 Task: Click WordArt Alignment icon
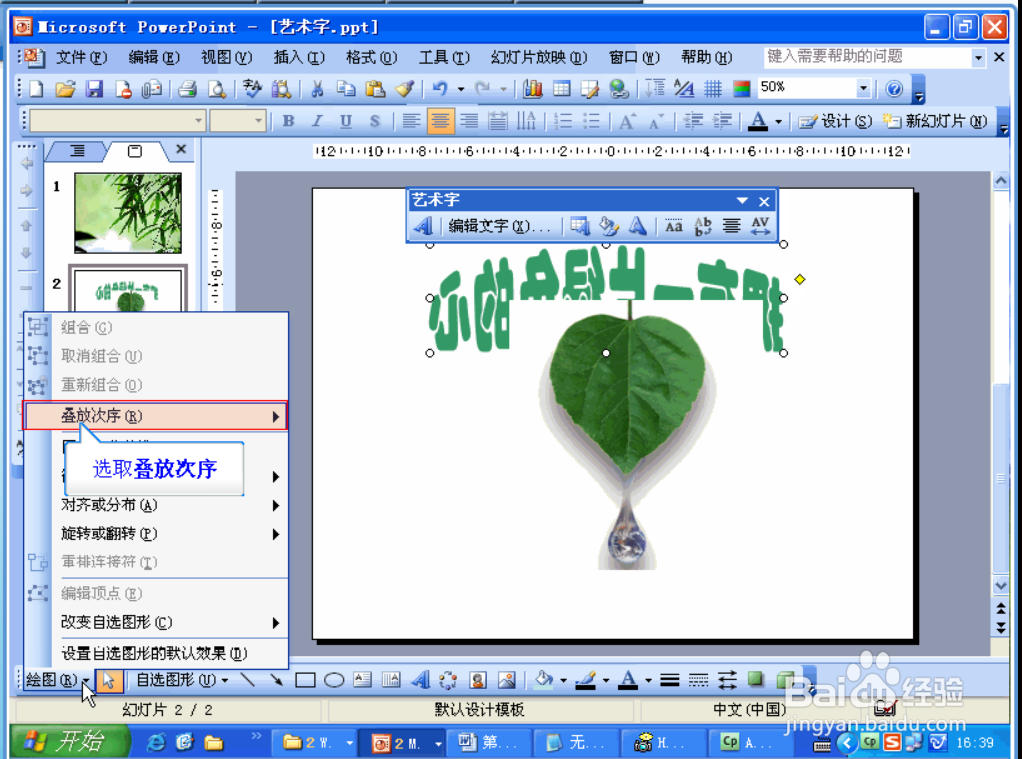[731, 226]
